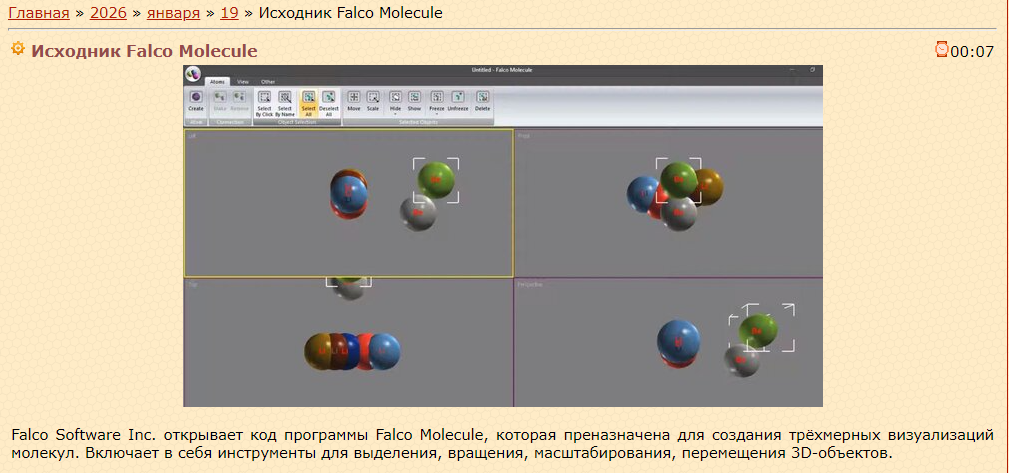Click the Hide objects icon
This screenshot has width=1009, height=473.
point(395,97)
